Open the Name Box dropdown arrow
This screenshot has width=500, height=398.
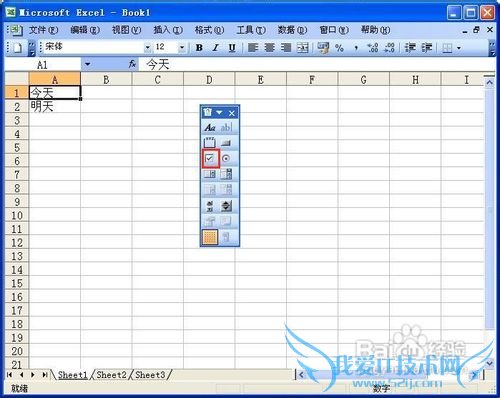(87, 64)
